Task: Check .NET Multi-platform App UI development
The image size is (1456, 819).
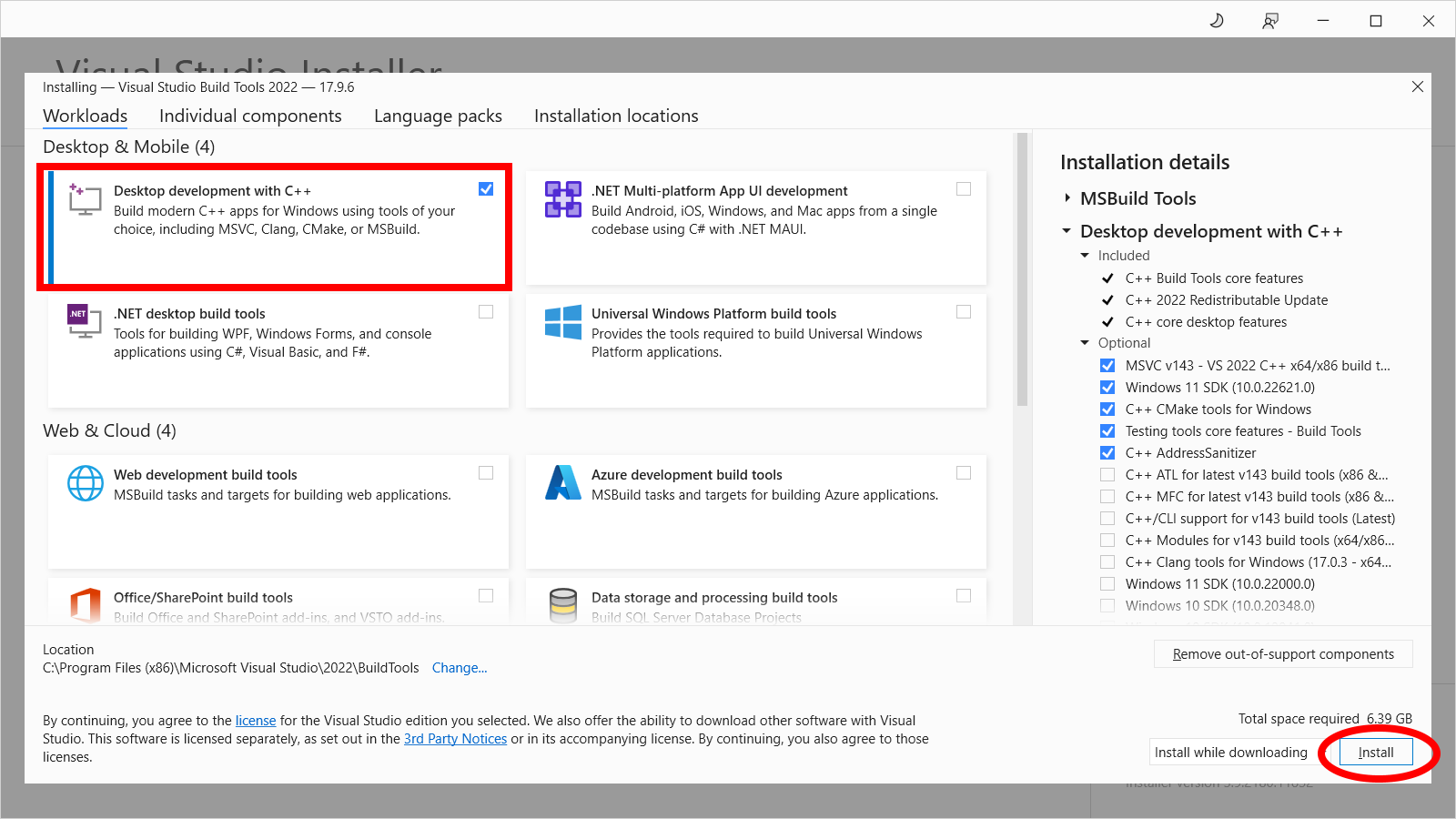Action: (964, 189)
